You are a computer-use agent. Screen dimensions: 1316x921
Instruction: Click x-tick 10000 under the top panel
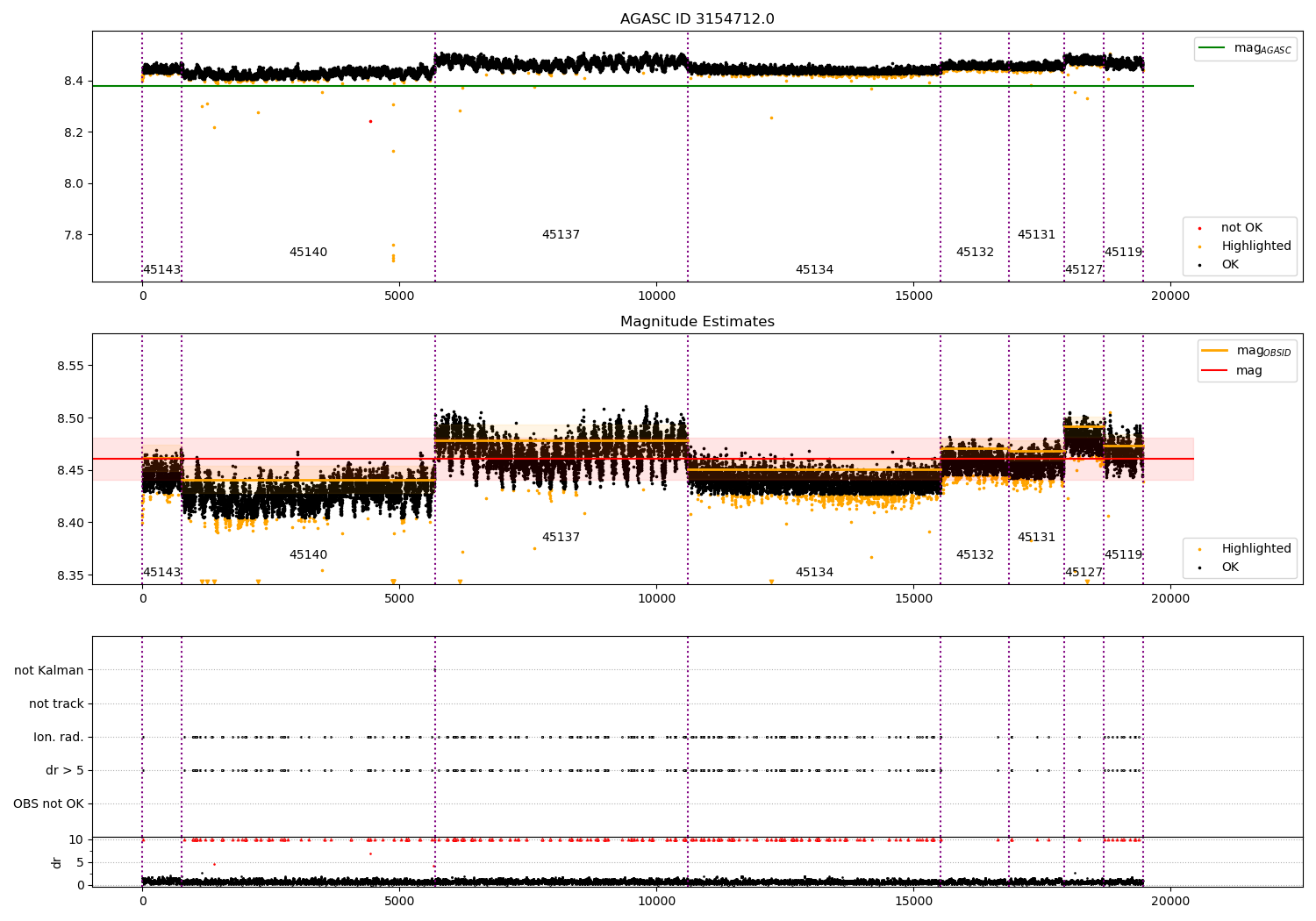[656, 296]
